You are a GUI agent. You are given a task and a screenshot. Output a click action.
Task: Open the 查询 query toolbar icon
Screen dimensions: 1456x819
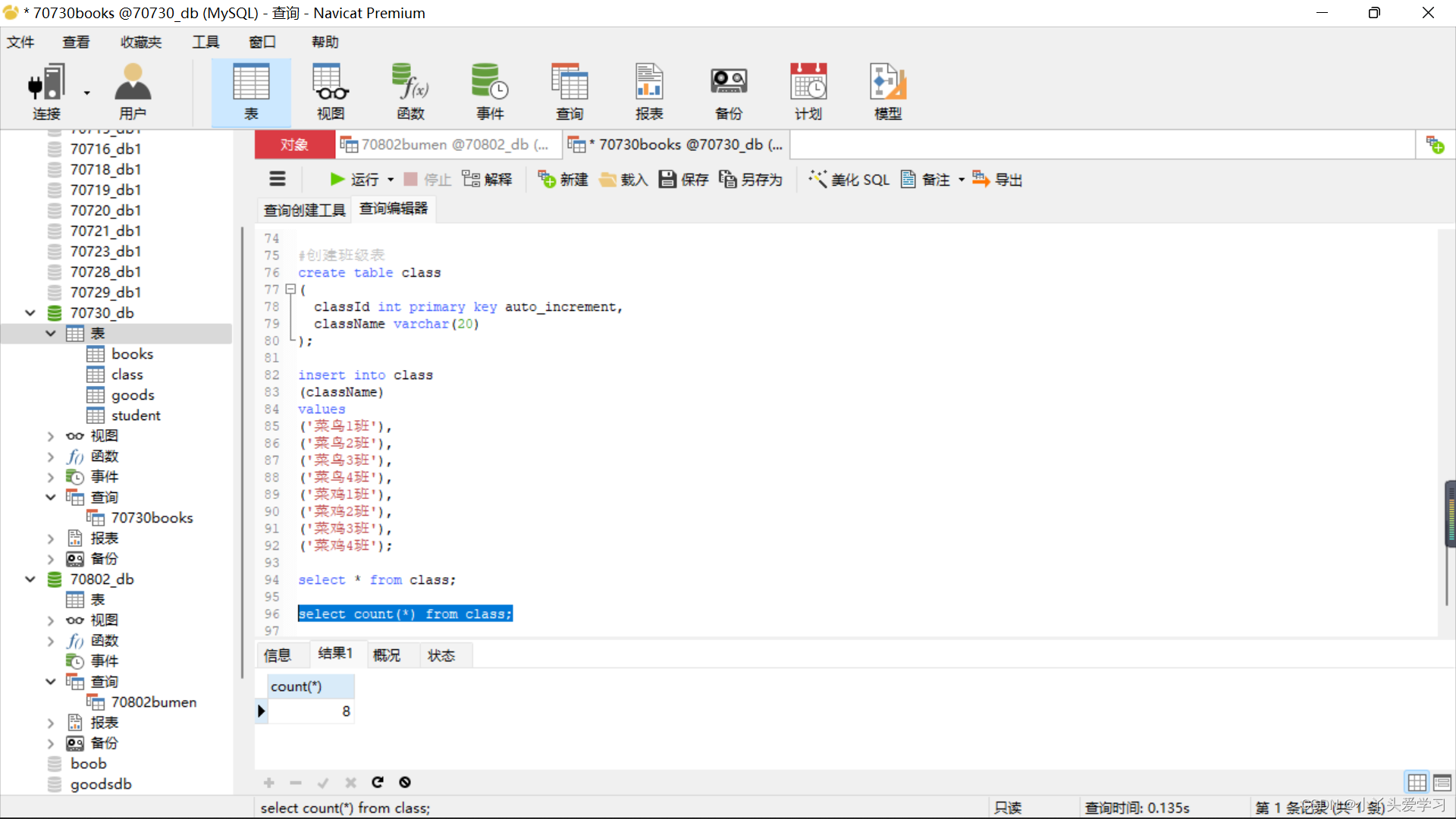tap(570, 92)
